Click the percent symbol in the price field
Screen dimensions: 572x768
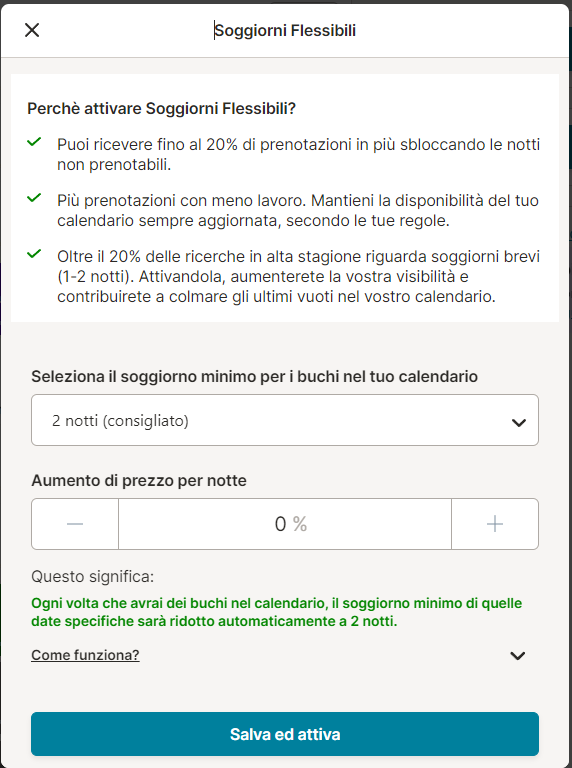pos(300,525)
